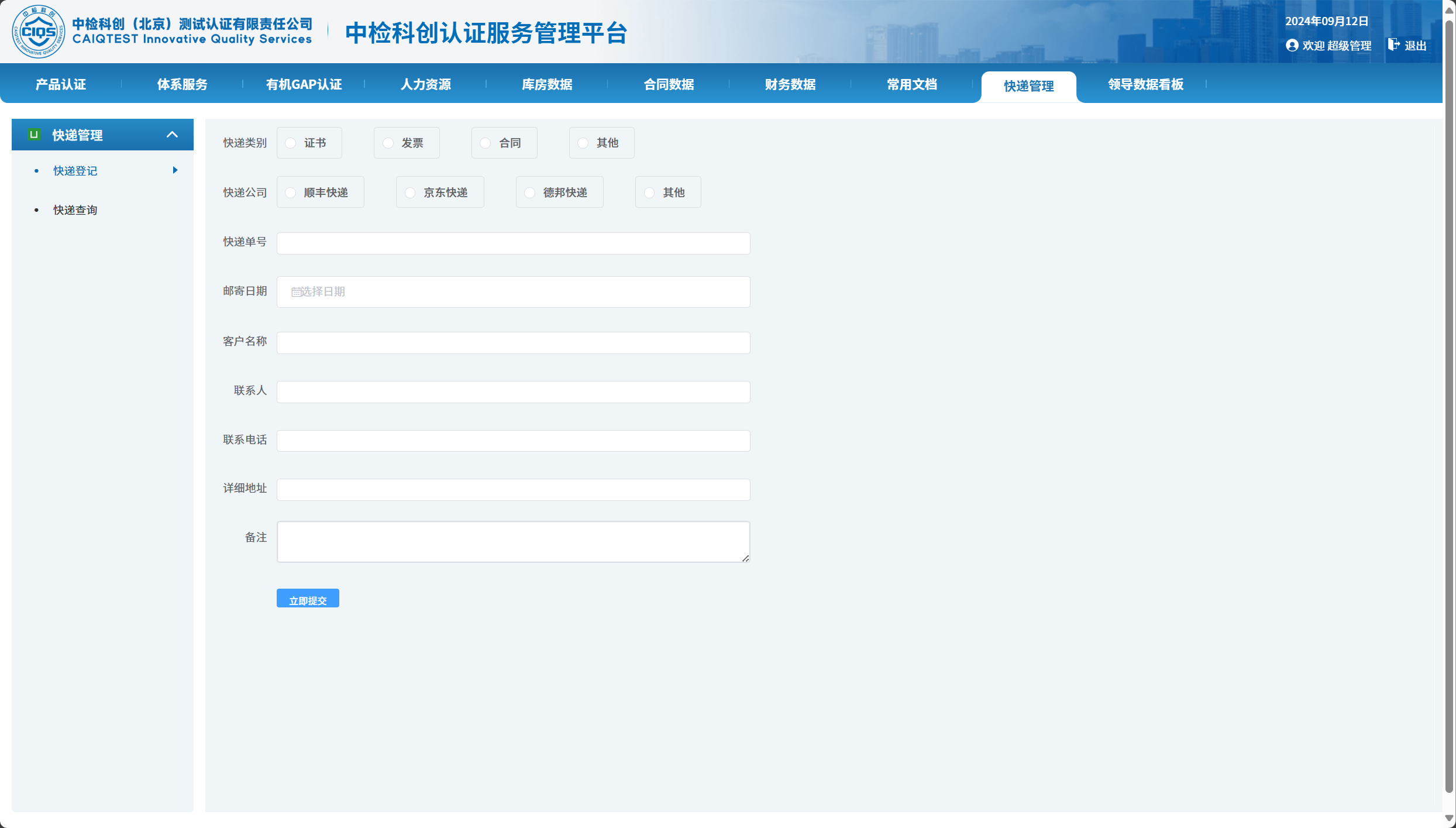
Task: Click the 退出 logout icon
Action: 1393,45
